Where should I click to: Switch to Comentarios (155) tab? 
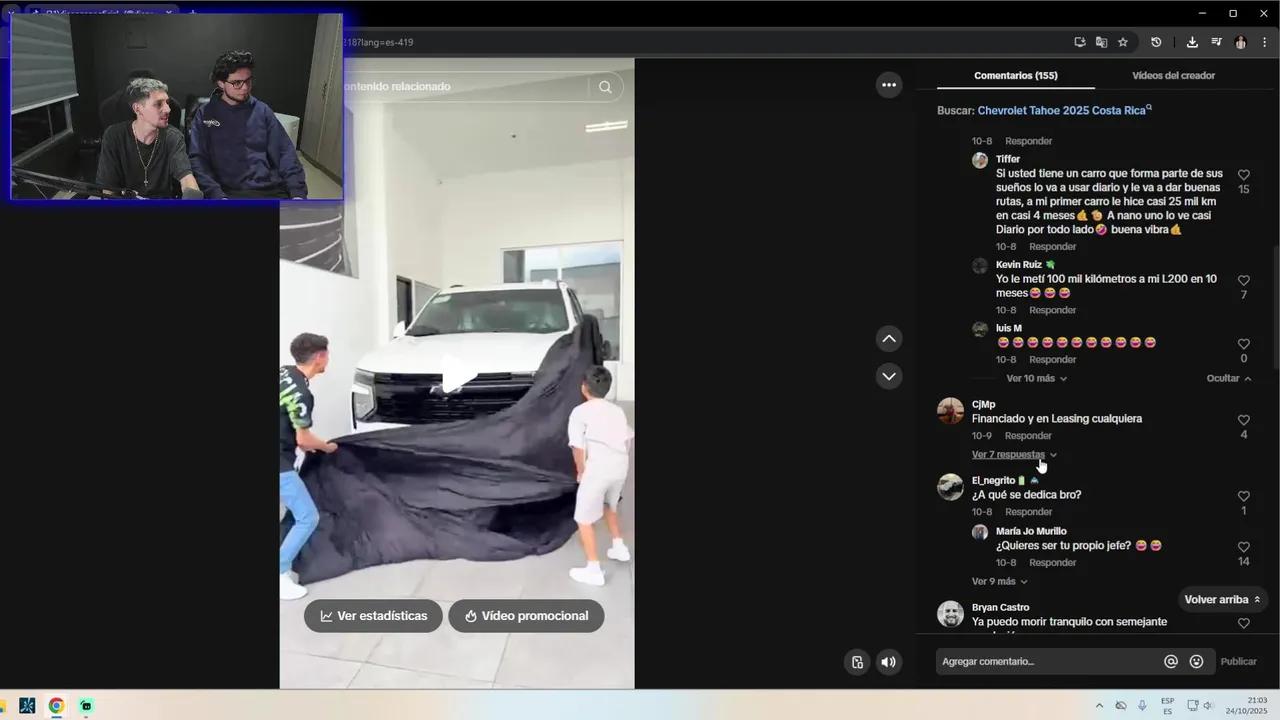tap(1015, 75)
